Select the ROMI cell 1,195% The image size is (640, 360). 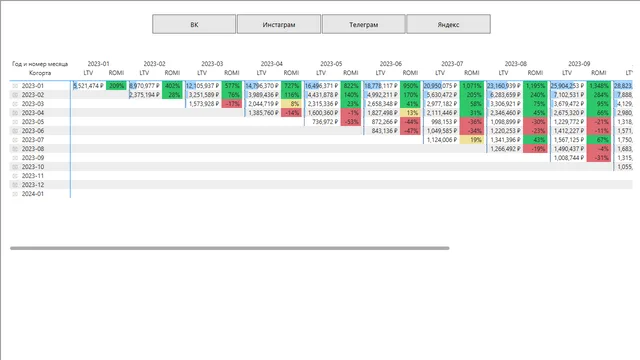pos(535,86)
